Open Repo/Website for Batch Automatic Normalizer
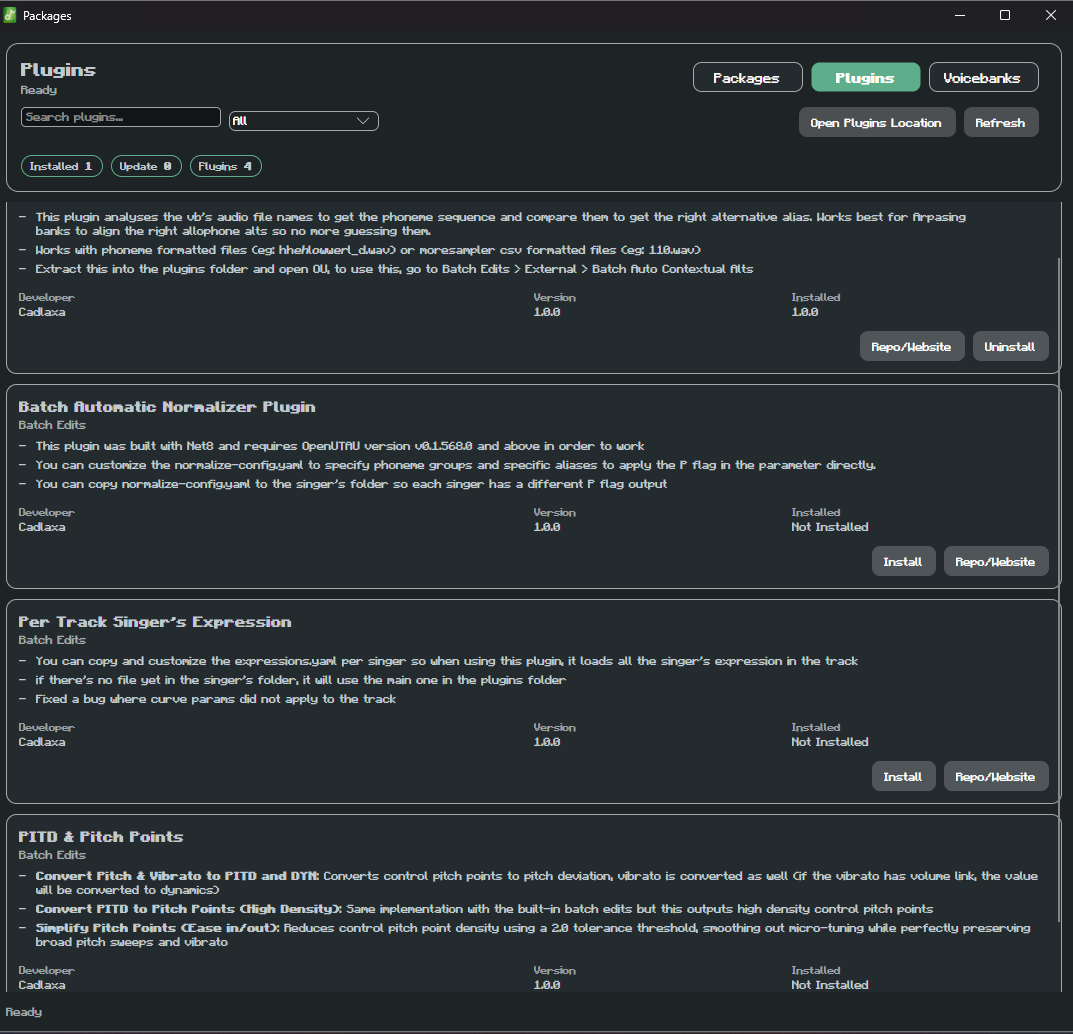Screen dimensions: 1073x1034 coord(996,561)
